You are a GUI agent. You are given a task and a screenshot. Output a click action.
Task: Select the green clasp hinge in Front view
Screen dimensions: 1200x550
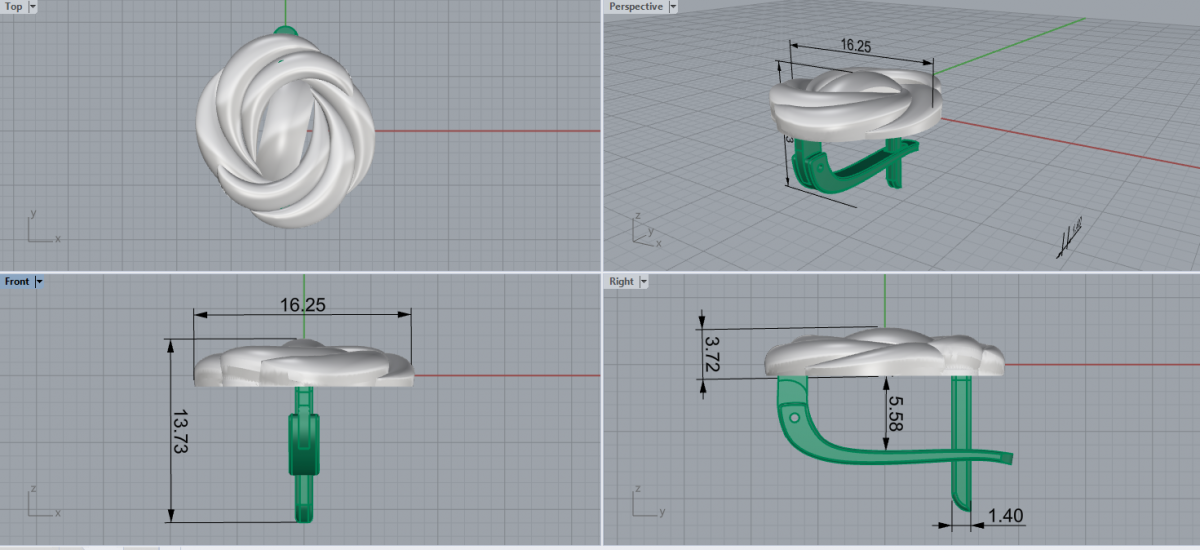(303, 445)
